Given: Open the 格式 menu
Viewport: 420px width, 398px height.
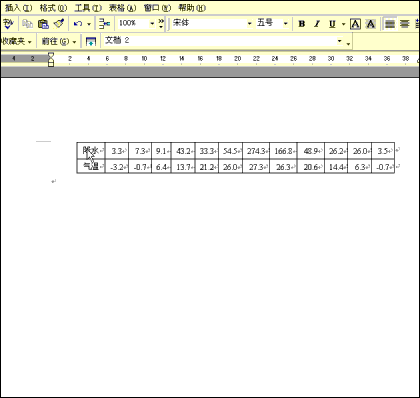Looking at the screenshot, I should coord(53,8).
